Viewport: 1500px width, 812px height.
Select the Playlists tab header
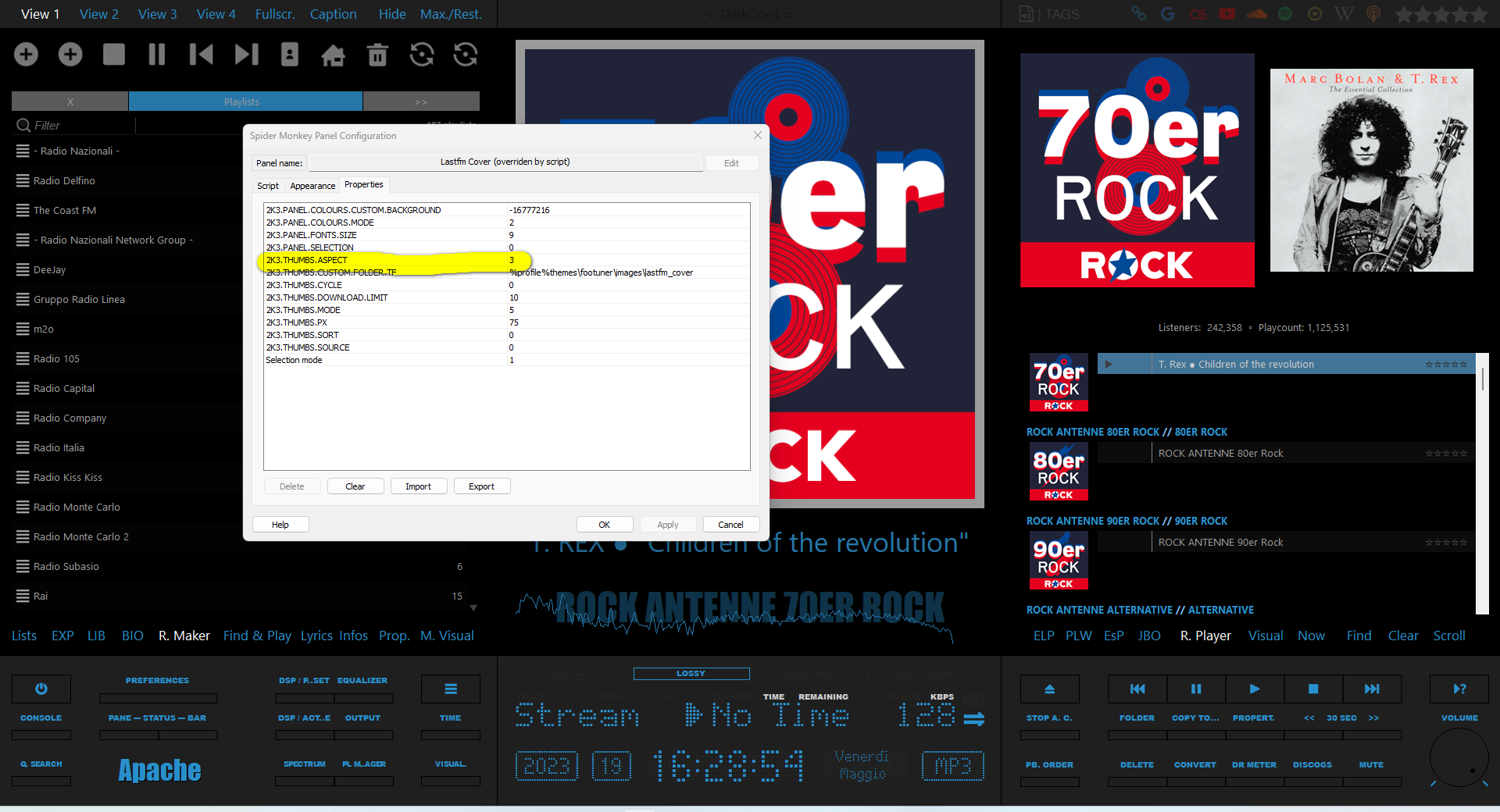pos(245,101)
